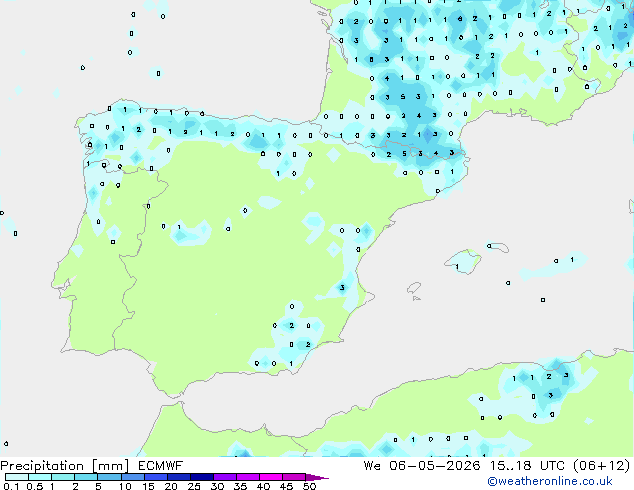The width and height of the screenshot is (634, 490).
Task: Click the '50' legend scale label
Action: click(309, 486)
